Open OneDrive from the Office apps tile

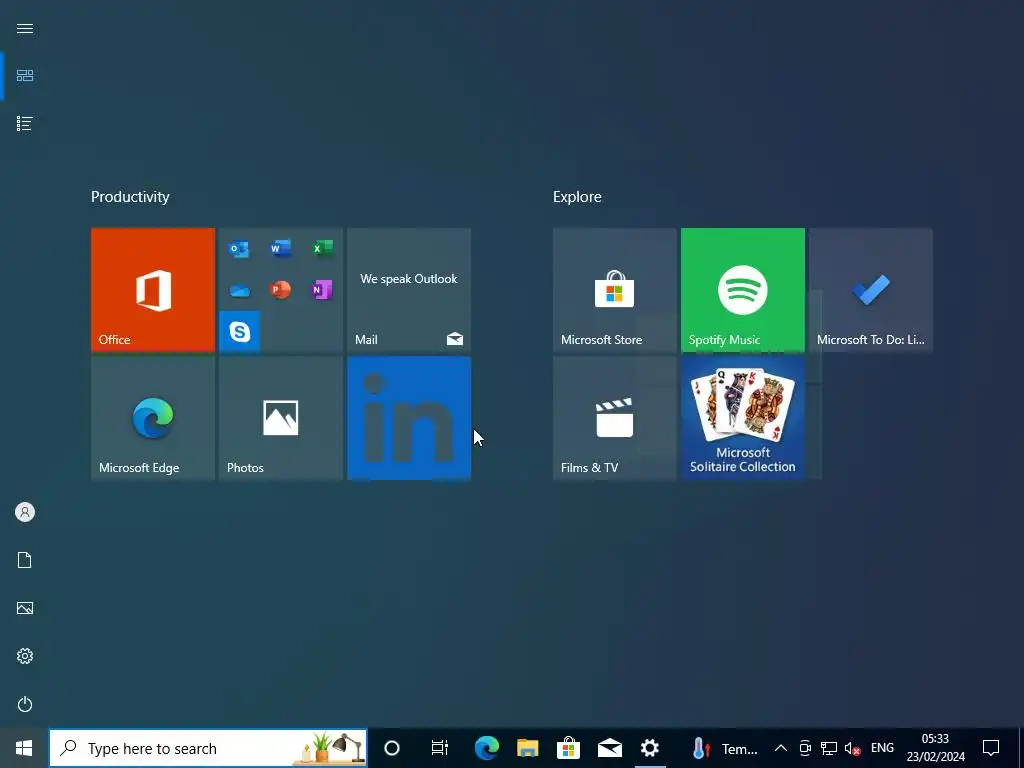click(239, 290)
